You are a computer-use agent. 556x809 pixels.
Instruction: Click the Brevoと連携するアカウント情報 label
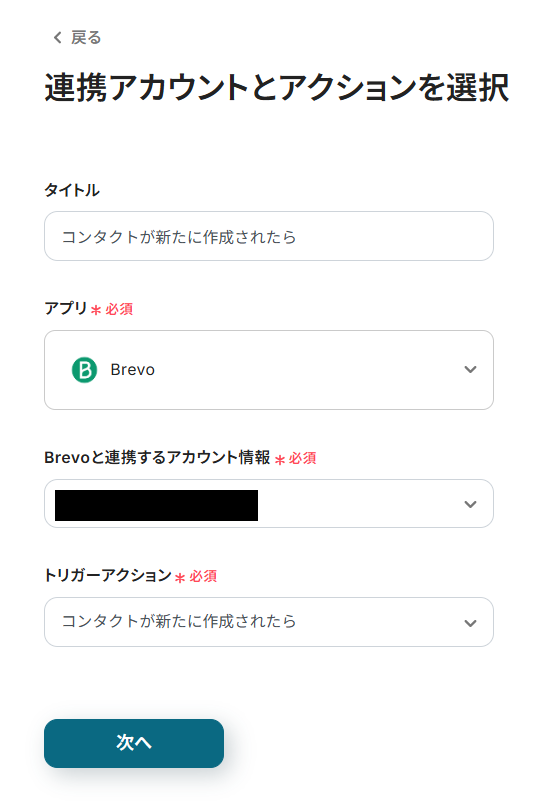[x=157, y=457]
